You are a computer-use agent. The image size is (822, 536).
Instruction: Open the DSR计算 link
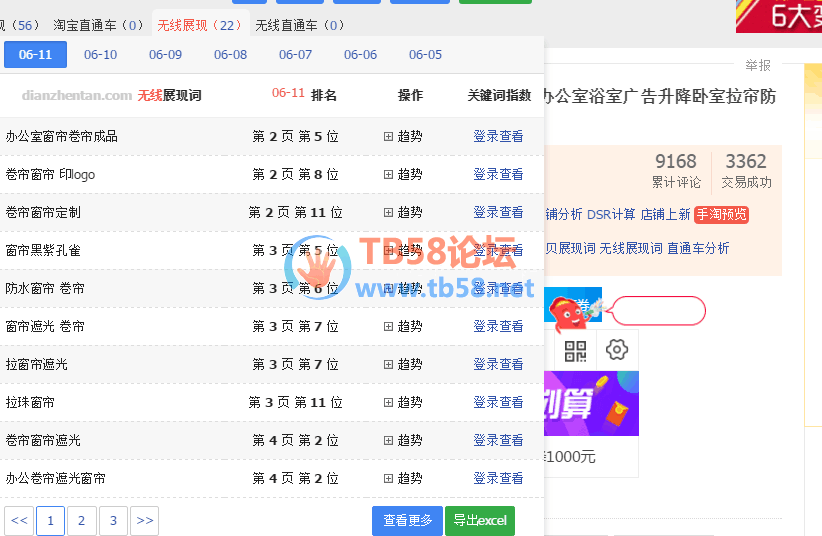611,215
